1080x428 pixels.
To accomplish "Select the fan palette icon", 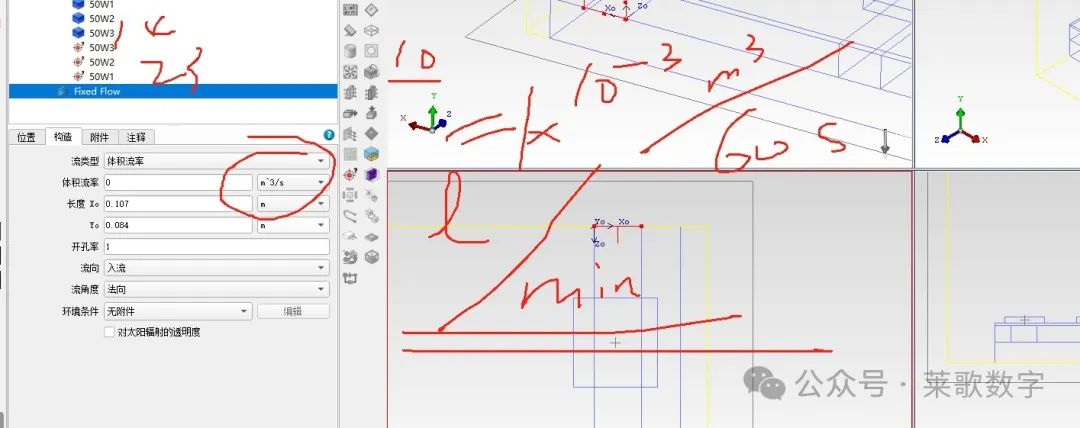I will (350, 72).
